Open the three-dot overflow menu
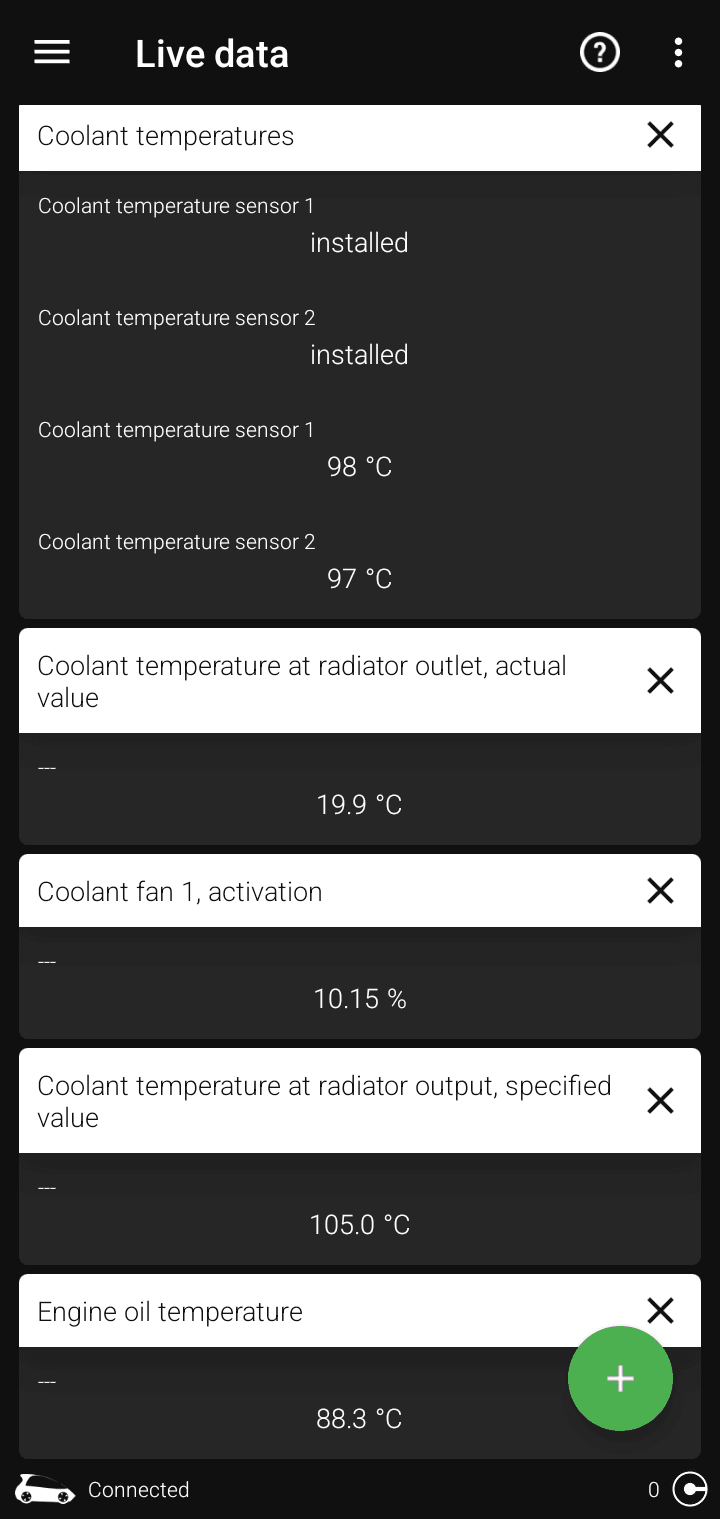This screenshot has height=1519, width=720. pos(678,53)
